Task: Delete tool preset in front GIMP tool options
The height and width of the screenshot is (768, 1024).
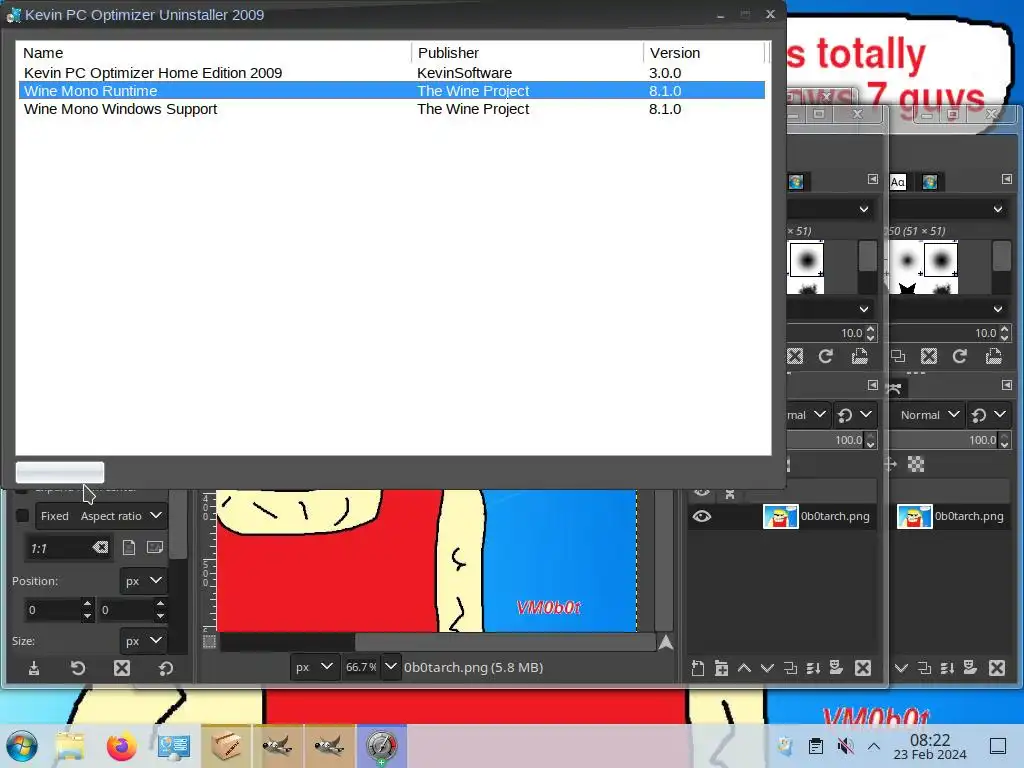Action: (121, 668)
